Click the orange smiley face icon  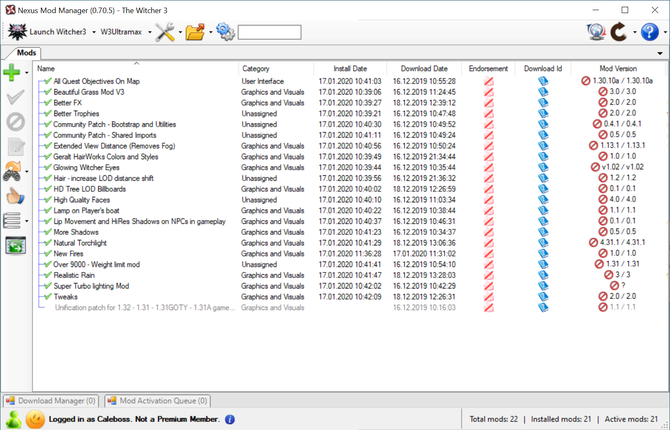coord(35,419)
